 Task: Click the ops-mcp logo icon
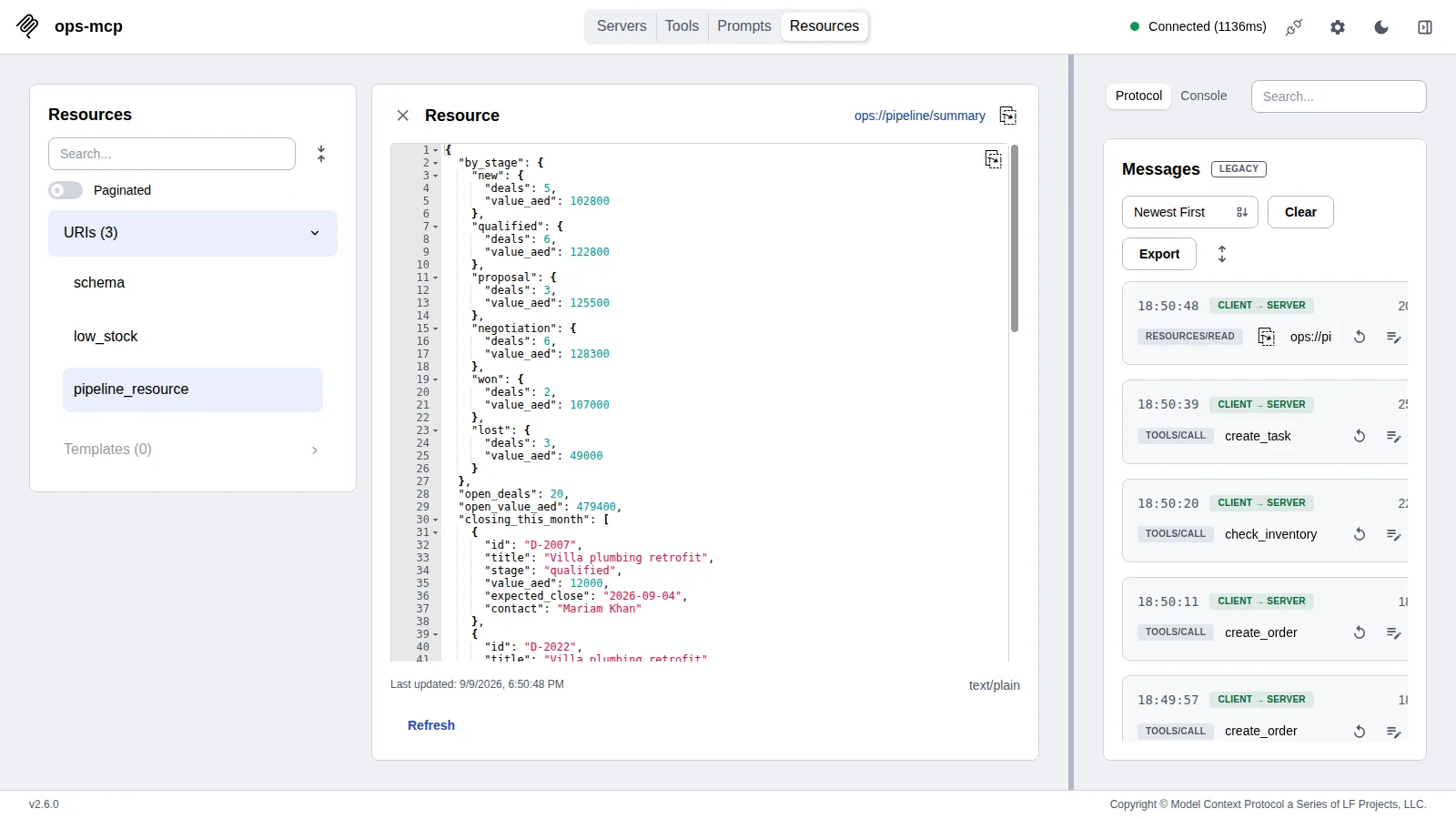[28, 26]
